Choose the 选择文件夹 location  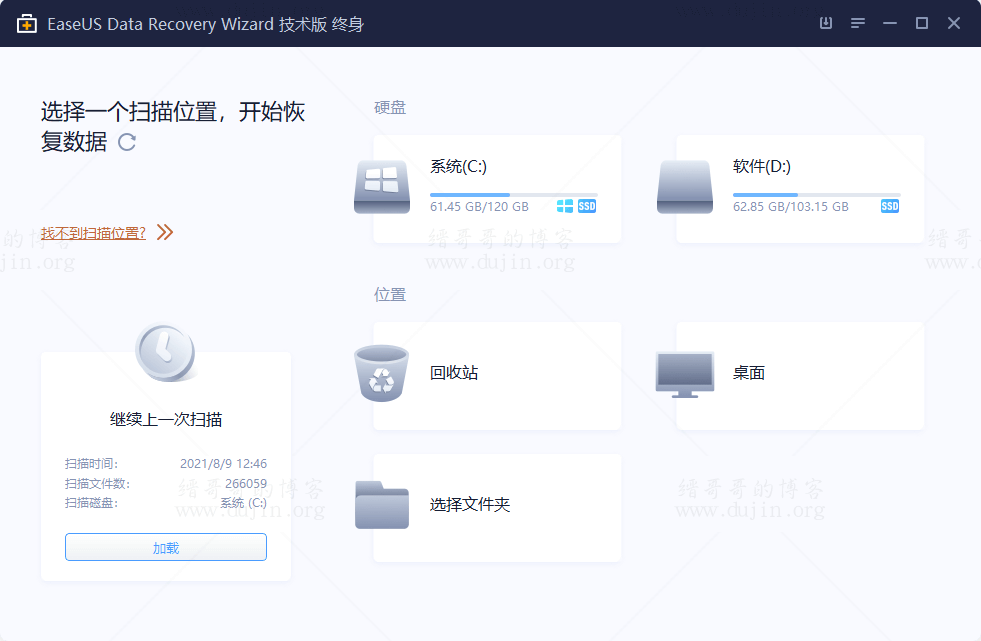click(497, 508)
